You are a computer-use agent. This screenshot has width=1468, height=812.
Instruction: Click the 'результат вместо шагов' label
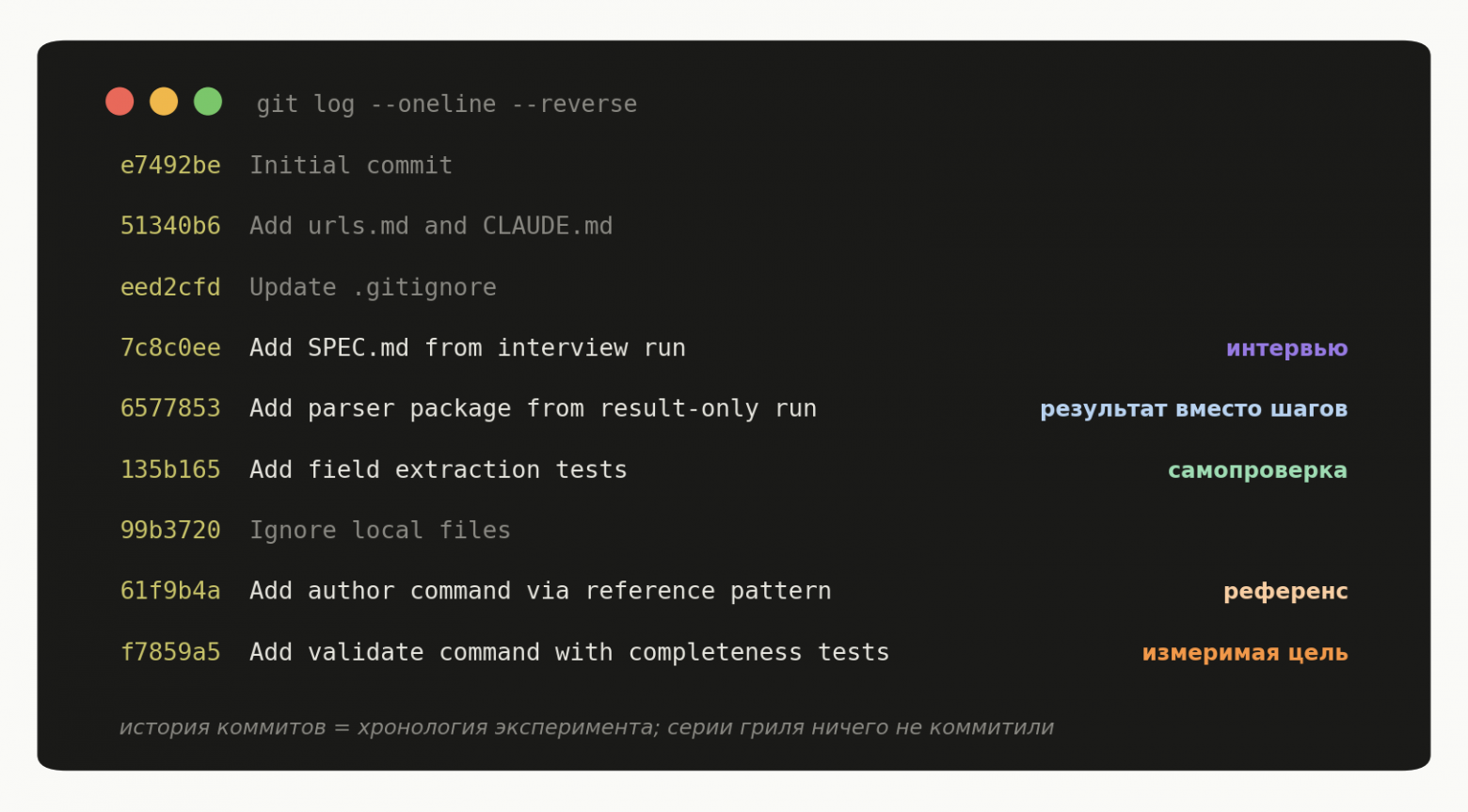(1193, 409)
